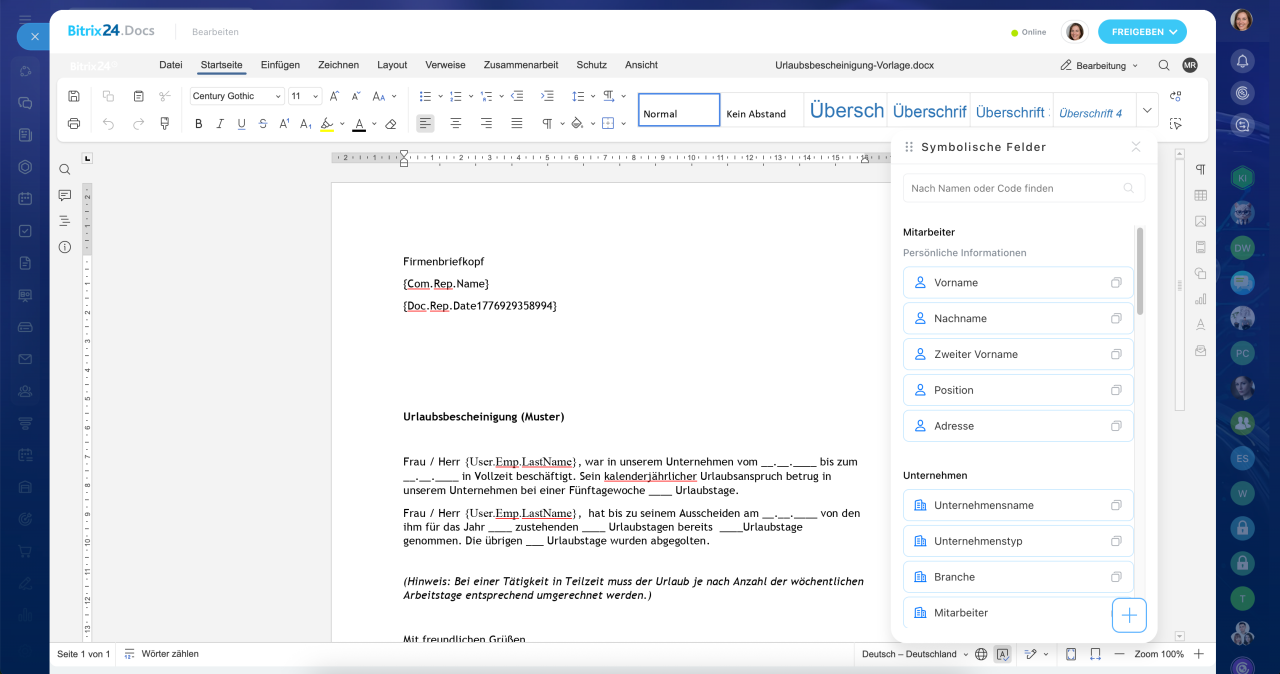Open the Einfügen tab
The image size is (1280, 674).
[x=280, y=65]
